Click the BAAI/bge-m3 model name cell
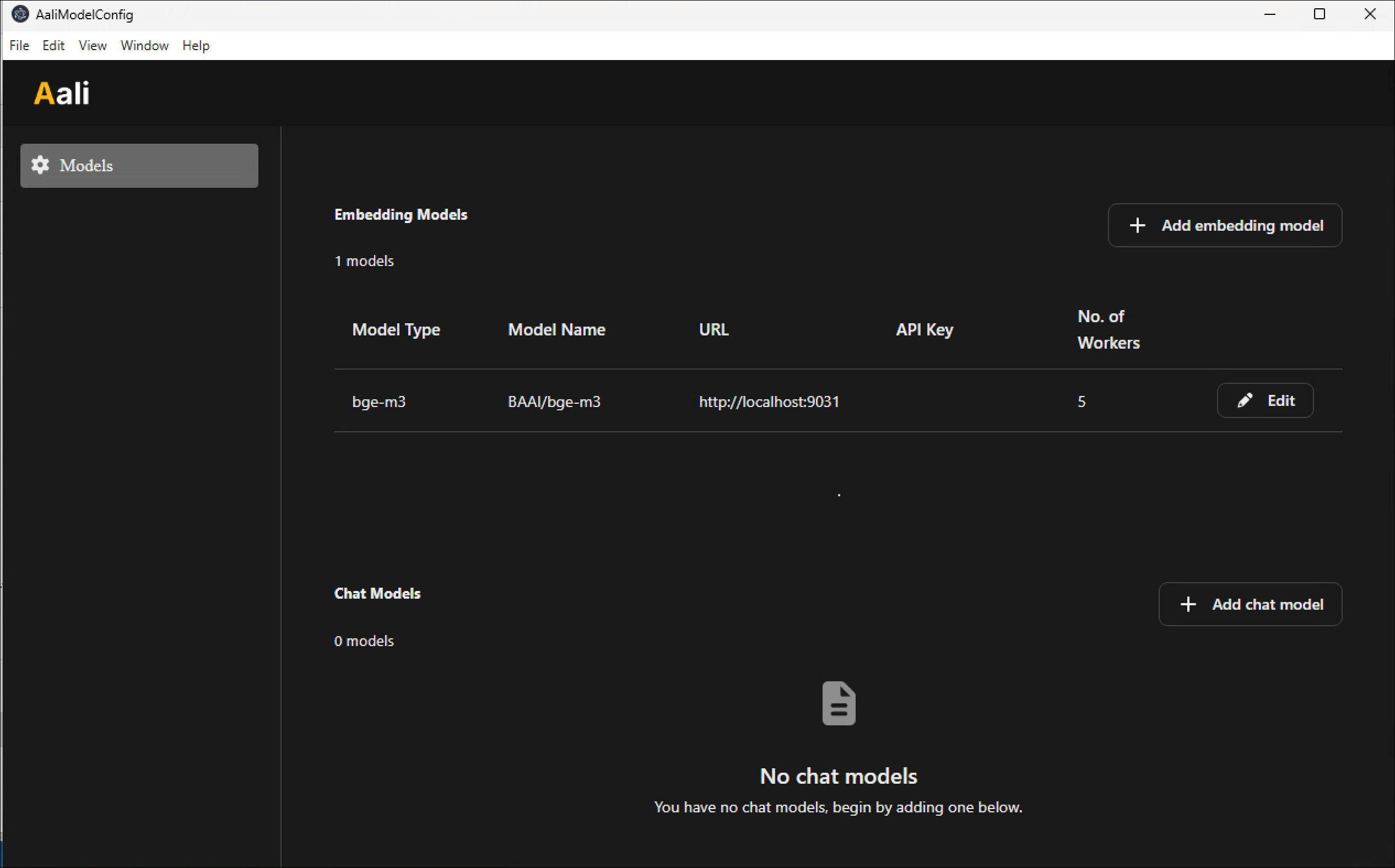 [x=554, y=402]
